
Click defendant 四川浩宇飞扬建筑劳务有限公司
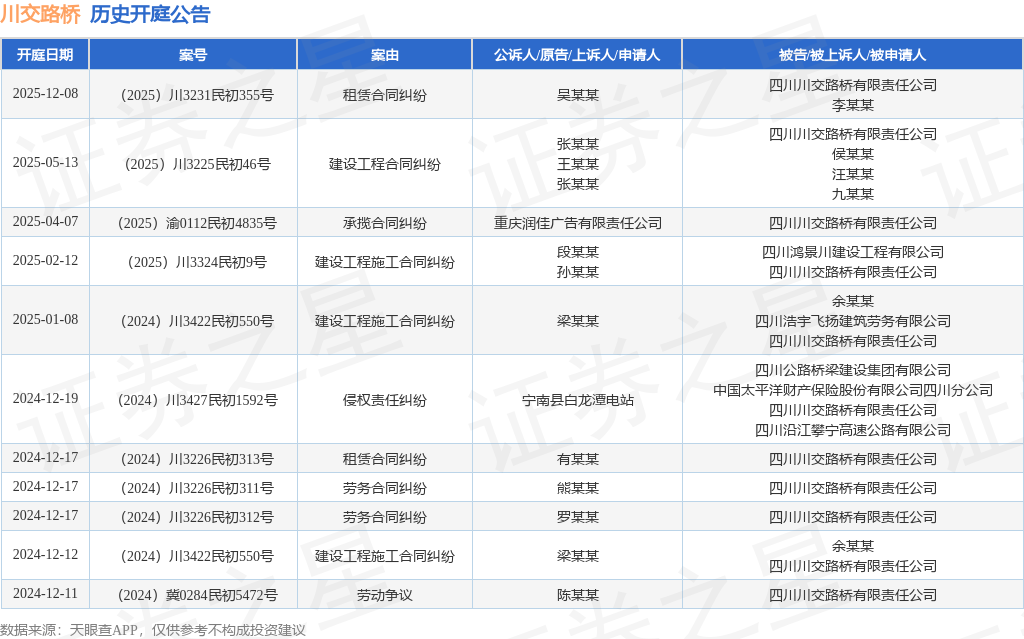point(852,321)
